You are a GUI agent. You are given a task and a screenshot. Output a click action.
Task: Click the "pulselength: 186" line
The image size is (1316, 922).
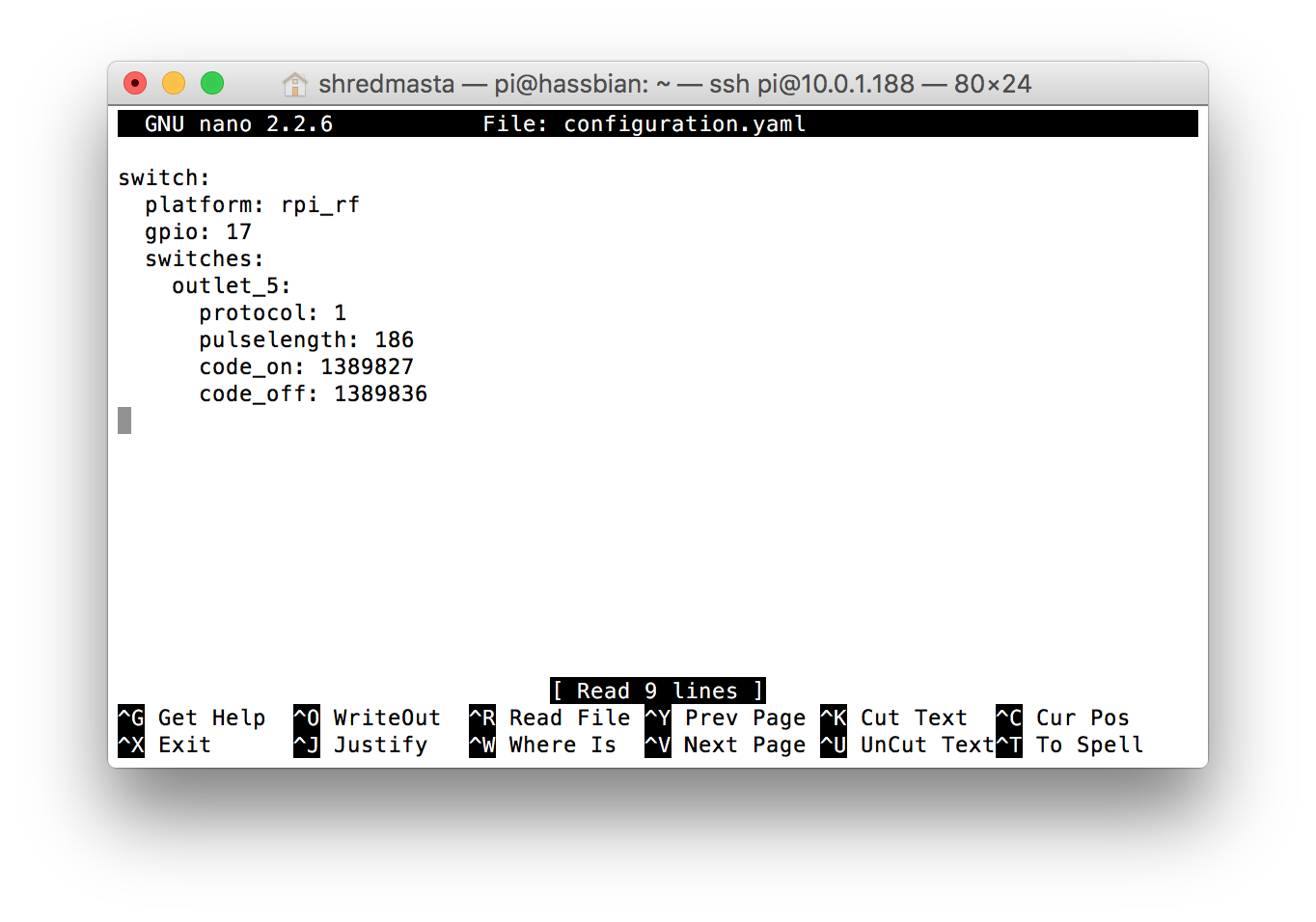click(x=307, y=339)
